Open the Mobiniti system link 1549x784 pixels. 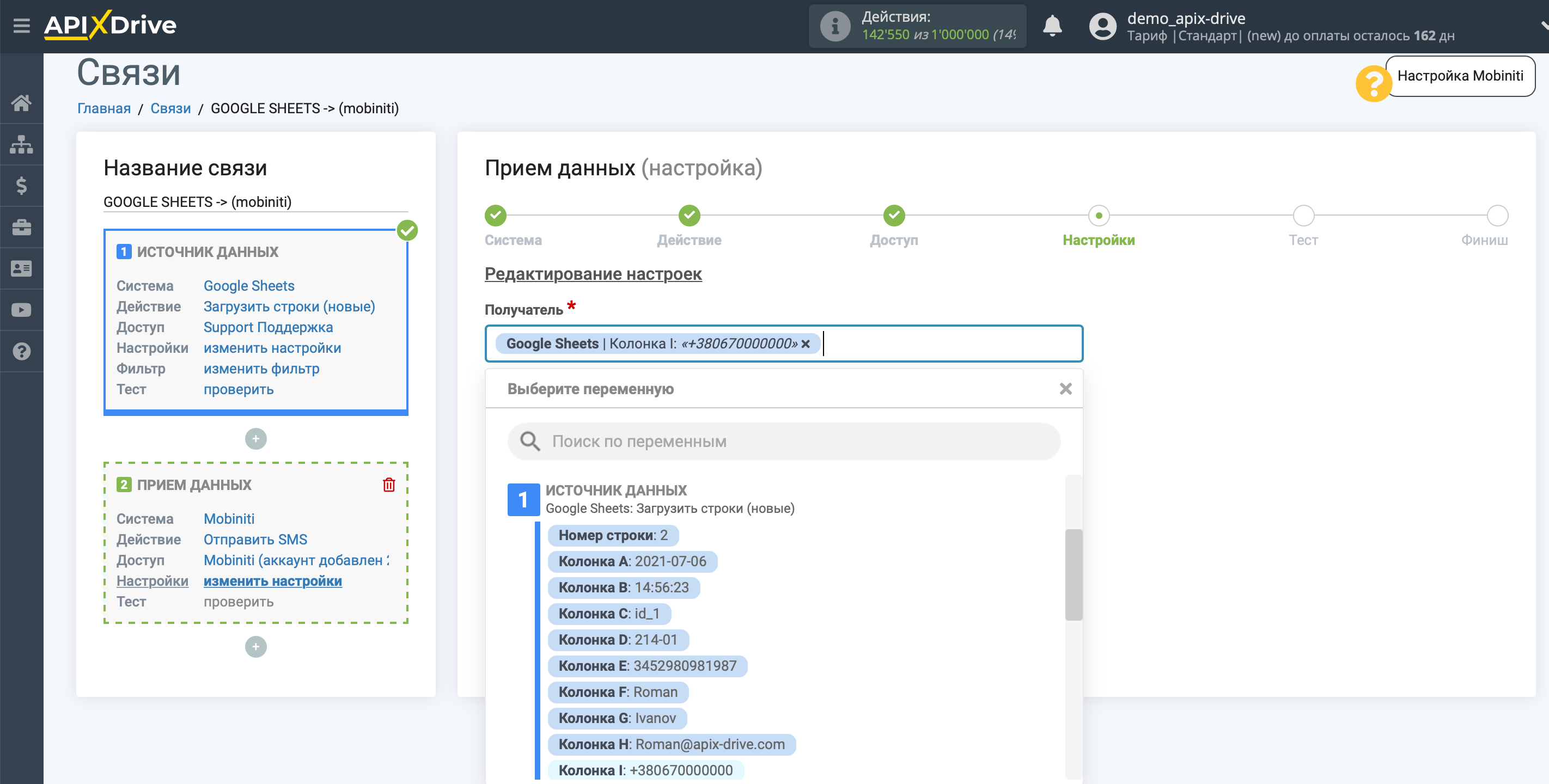(x=229, y=518)
